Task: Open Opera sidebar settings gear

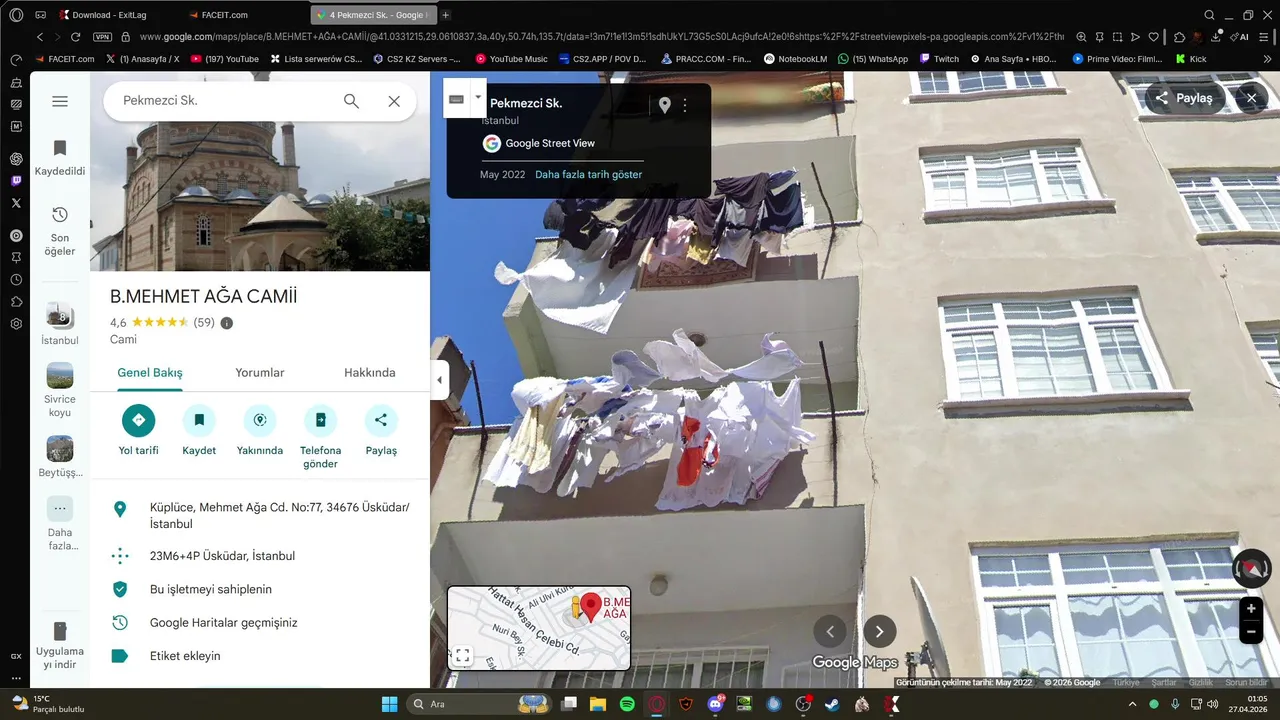Action: 16,324
